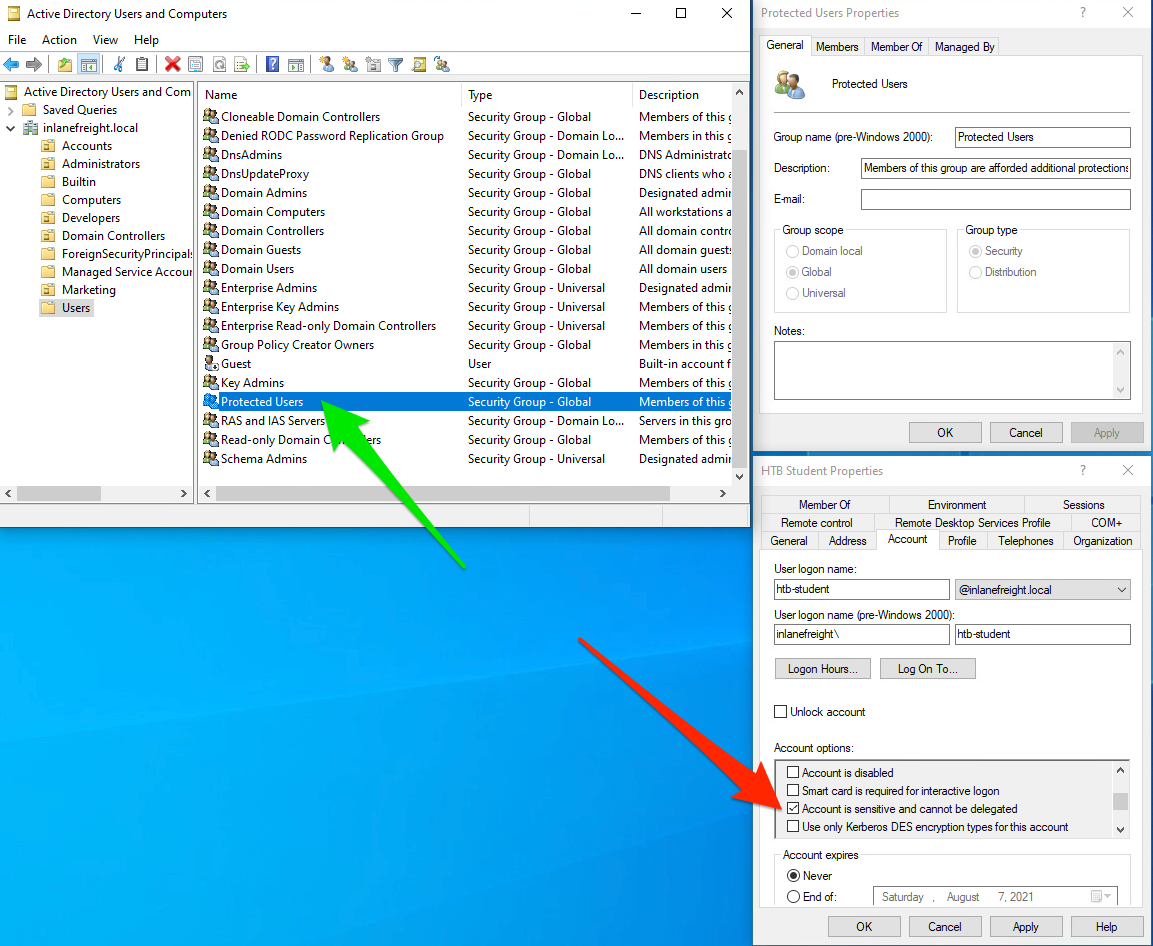Click the Log On To... button

coord(927,669)
